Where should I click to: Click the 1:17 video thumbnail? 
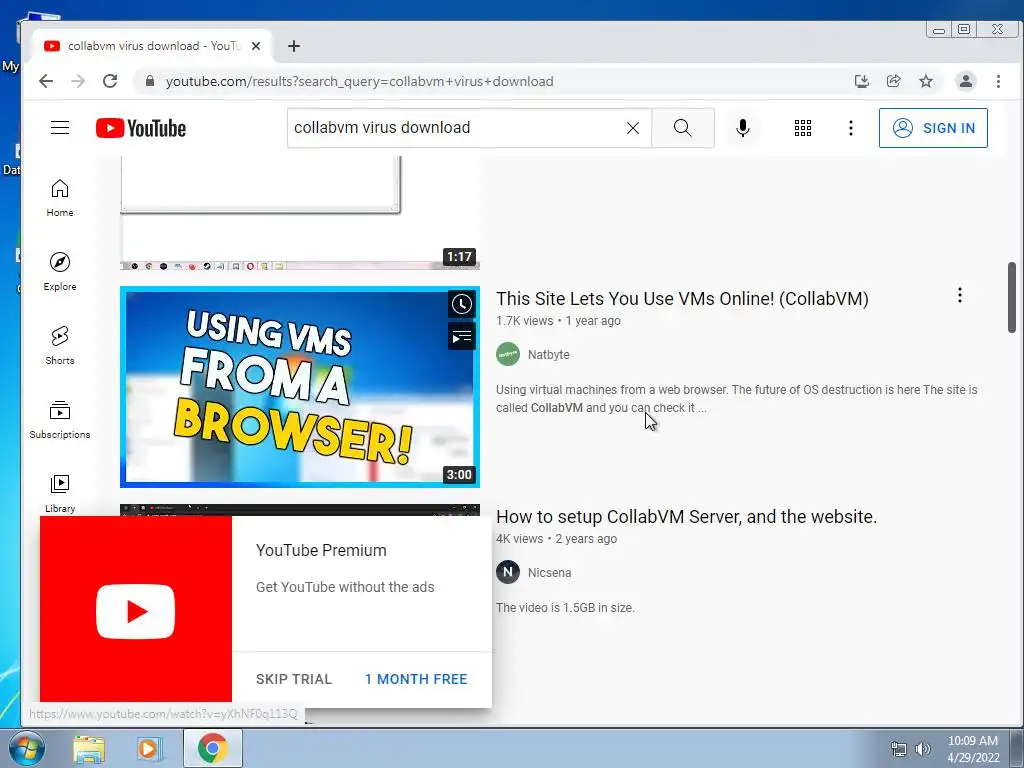[300, 212]
